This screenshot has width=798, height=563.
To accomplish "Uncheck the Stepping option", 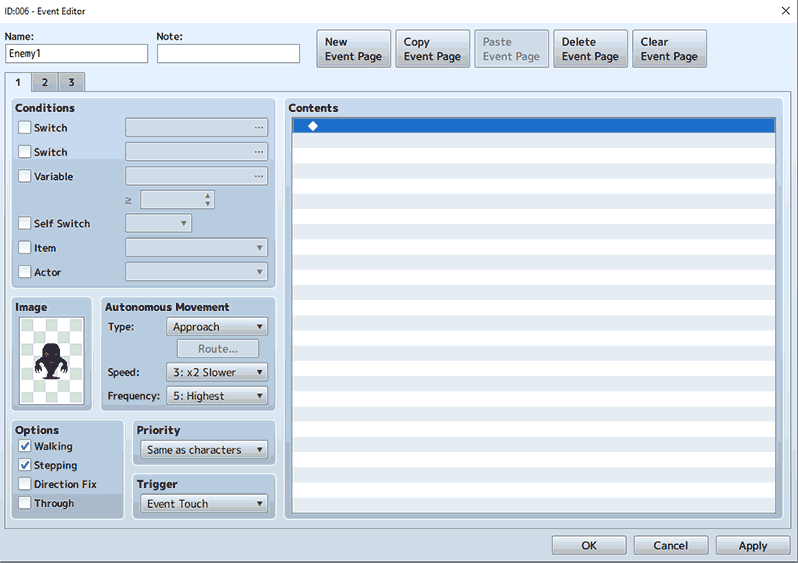I will 24,465.
